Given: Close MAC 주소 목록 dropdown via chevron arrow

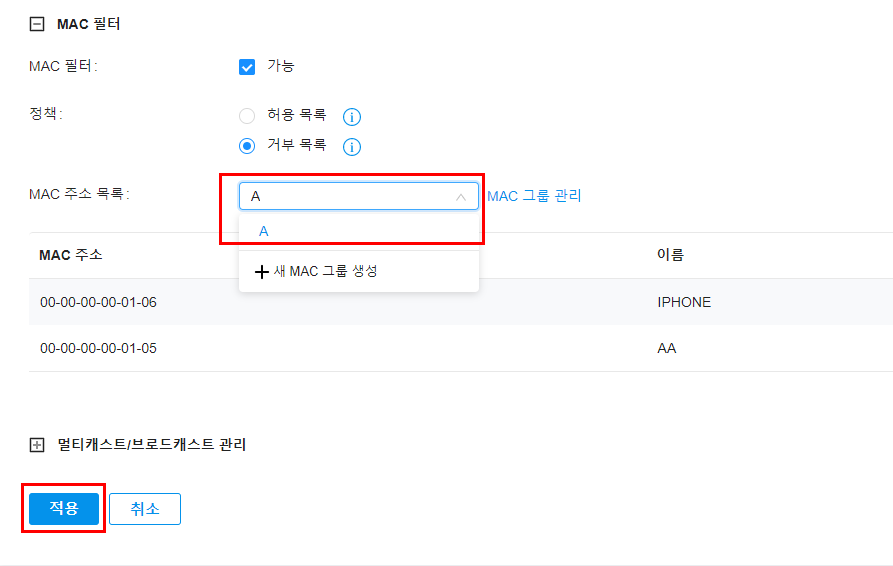Looking at the screenshot, I should [461, 197].
